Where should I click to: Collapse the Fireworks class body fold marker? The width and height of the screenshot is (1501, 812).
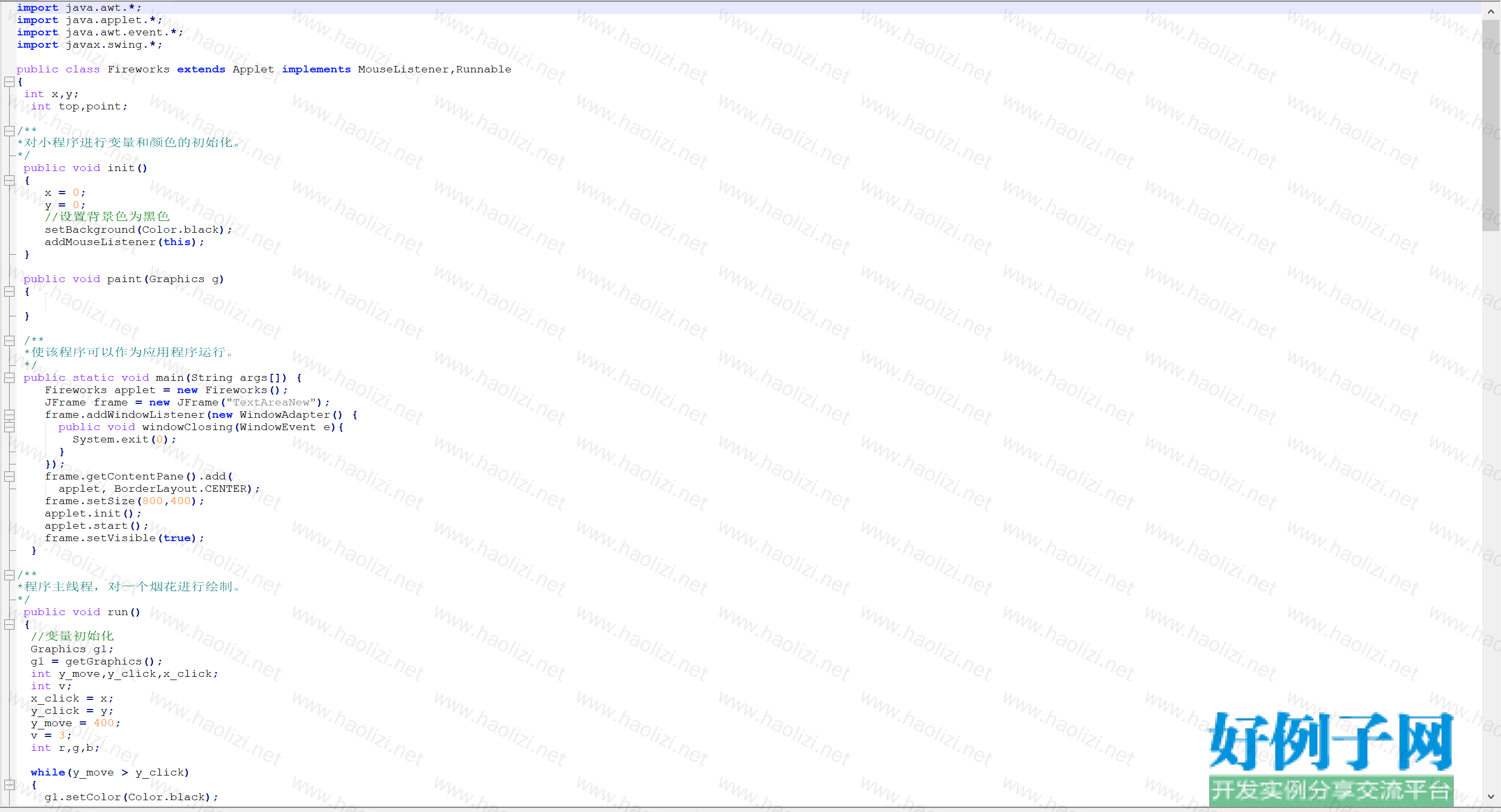pyautogui.click(x=9, y=82)
